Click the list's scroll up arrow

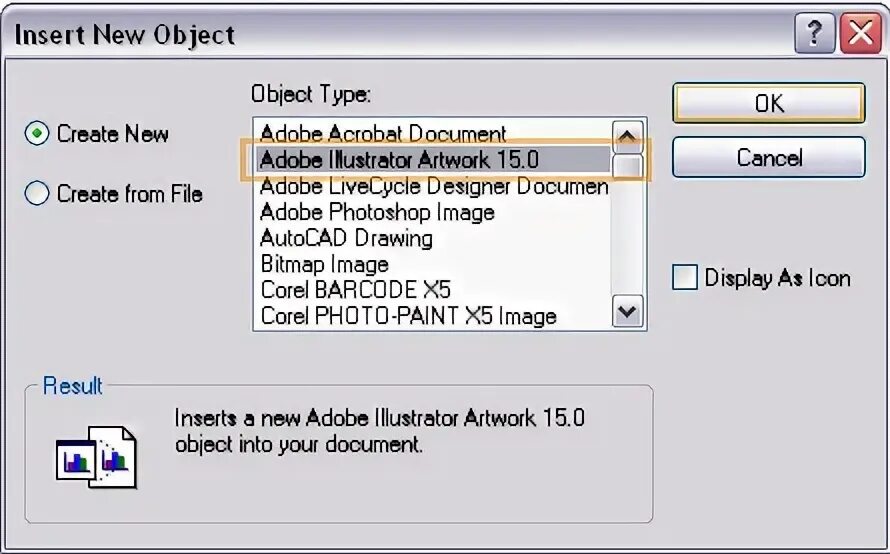tap(627, 136)
